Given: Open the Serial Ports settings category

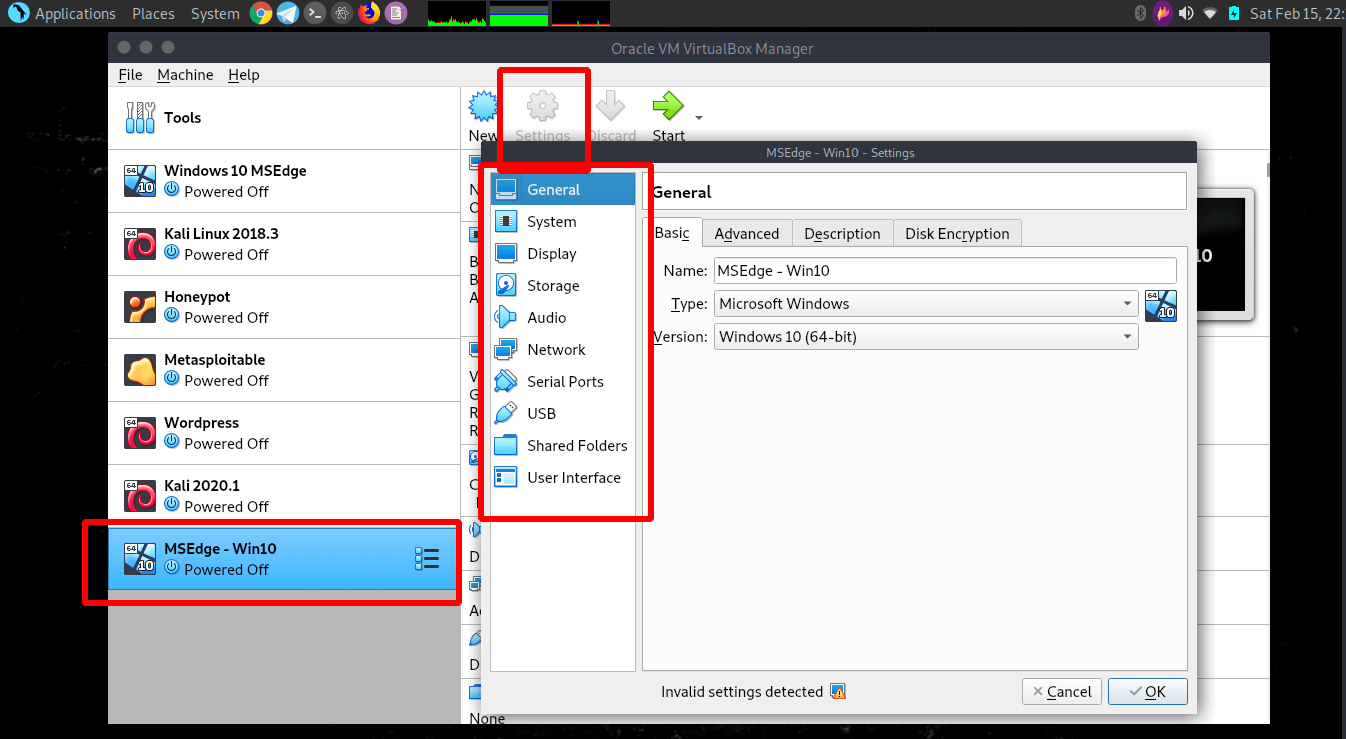Looking at the screenshot, I should [563, 381].
